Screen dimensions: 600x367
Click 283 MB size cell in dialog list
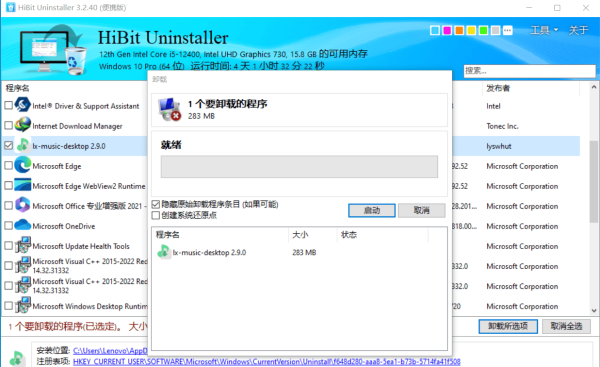(x=304, y=252)
